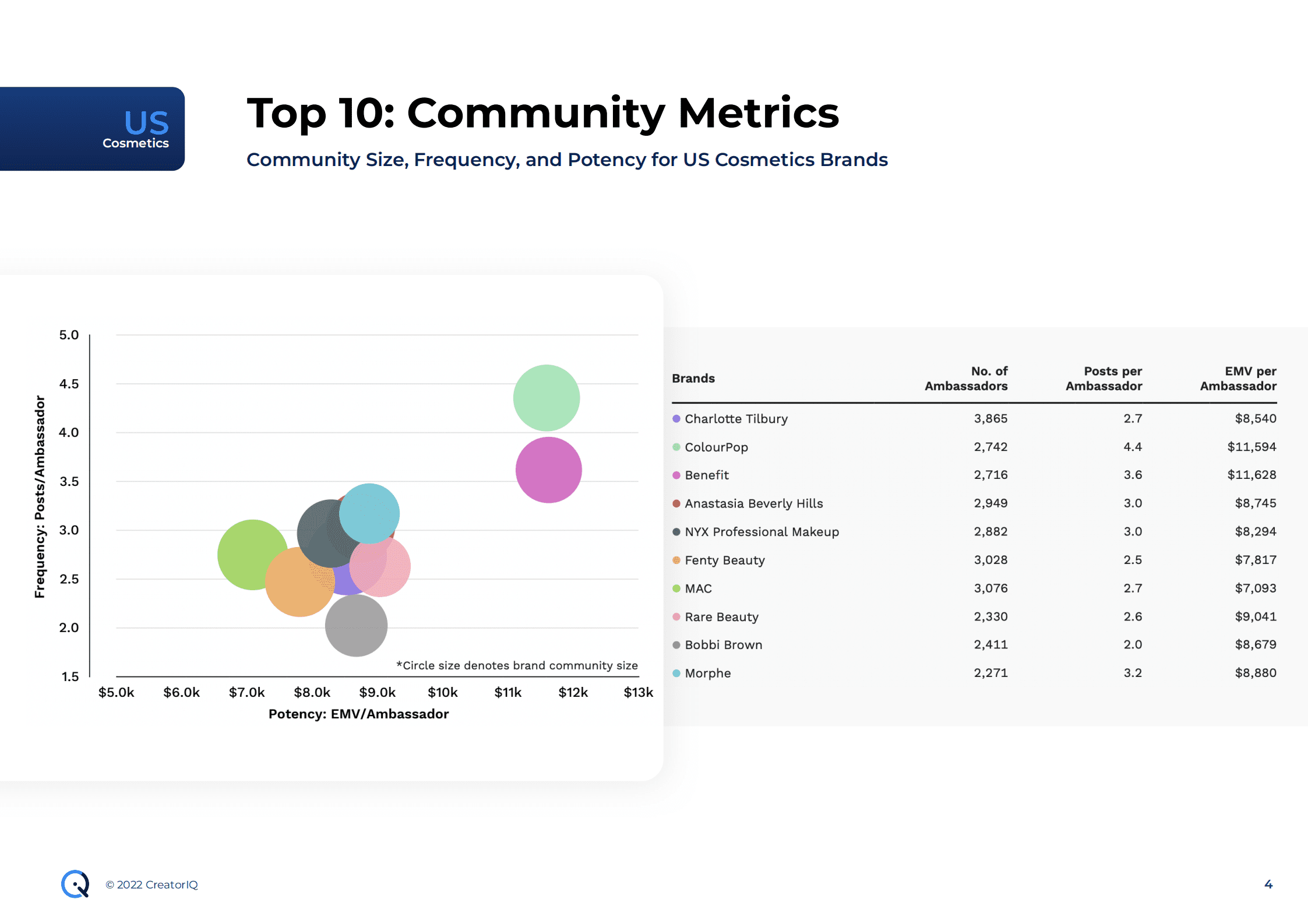
Task: Click the magenta Benefit bubble in chart
Action: [x=548, y=470]
